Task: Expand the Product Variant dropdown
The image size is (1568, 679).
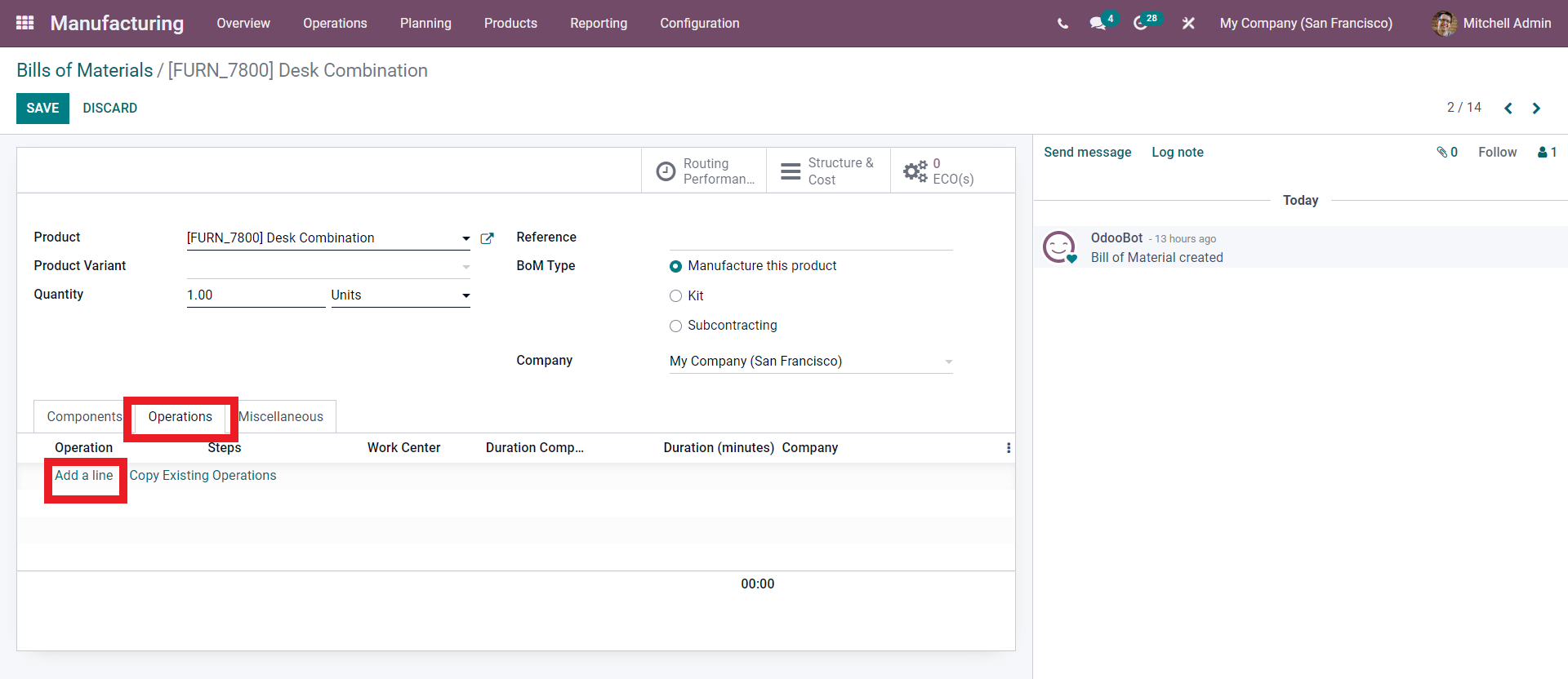Action: point(466,267)
